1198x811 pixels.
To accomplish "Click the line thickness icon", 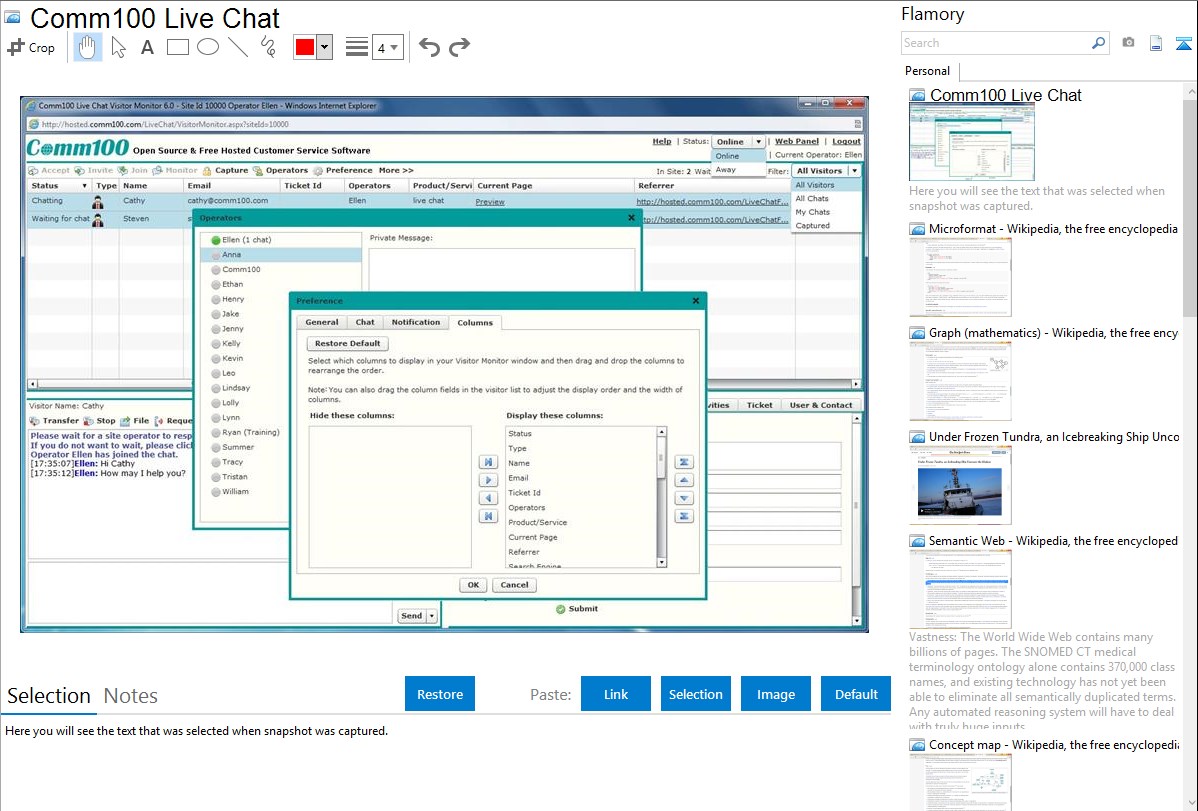I will click(x=356, y=47).
